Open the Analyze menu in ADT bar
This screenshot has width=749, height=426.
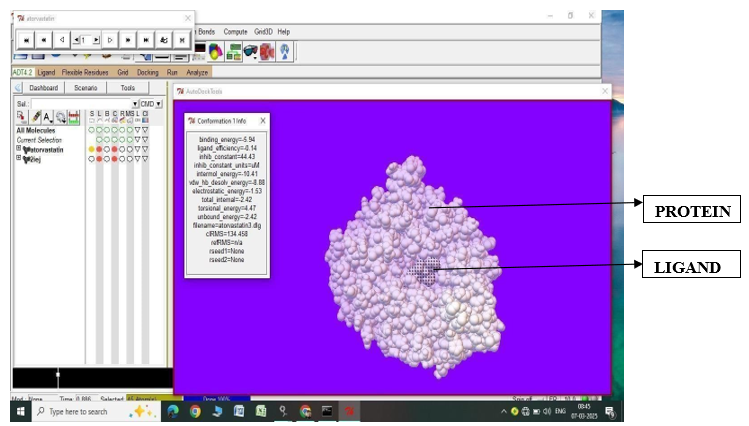(x=197, y=72)
